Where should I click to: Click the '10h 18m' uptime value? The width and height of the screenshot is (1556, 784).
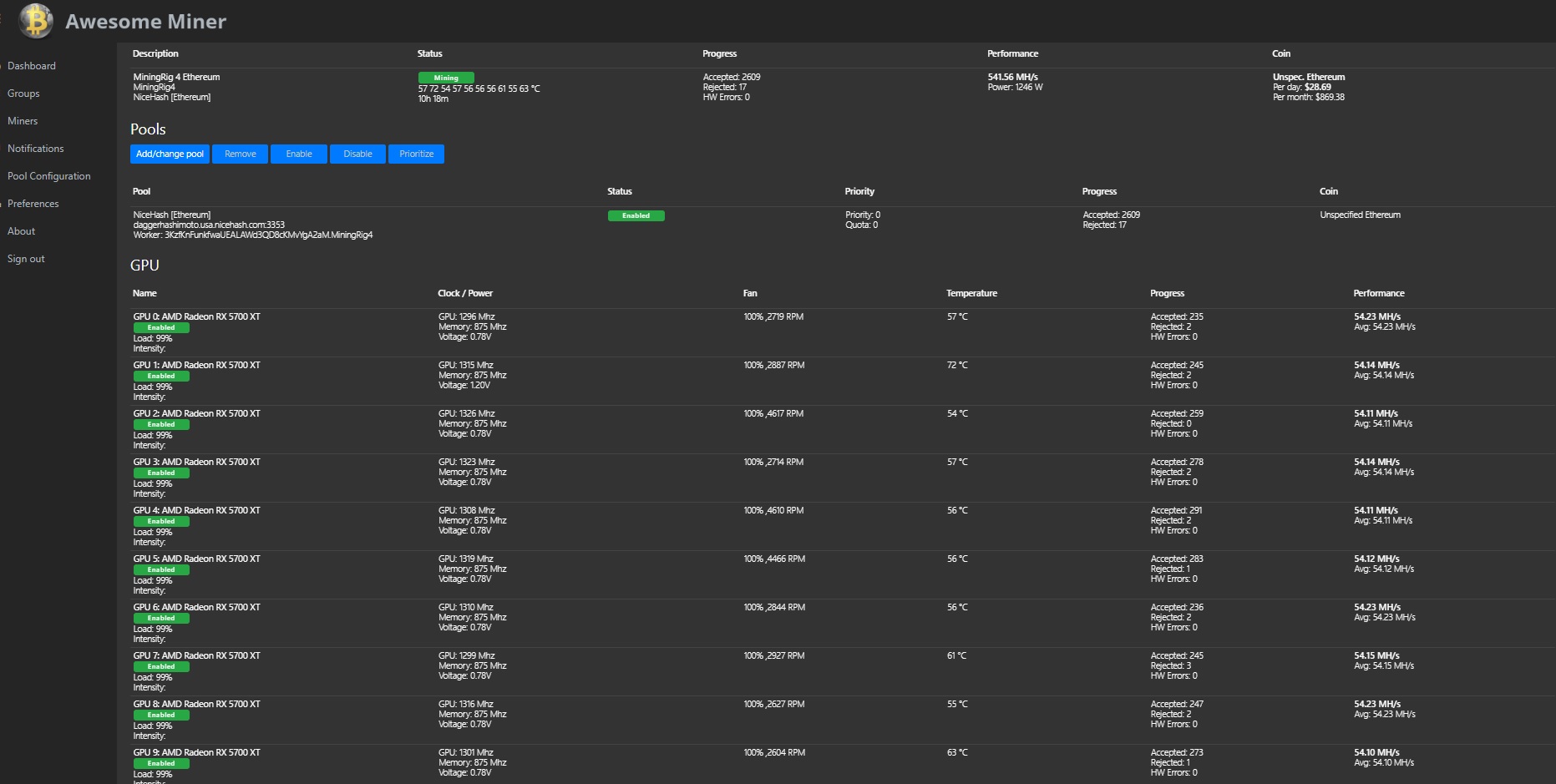pyautogui.click(x=433, y=99)
